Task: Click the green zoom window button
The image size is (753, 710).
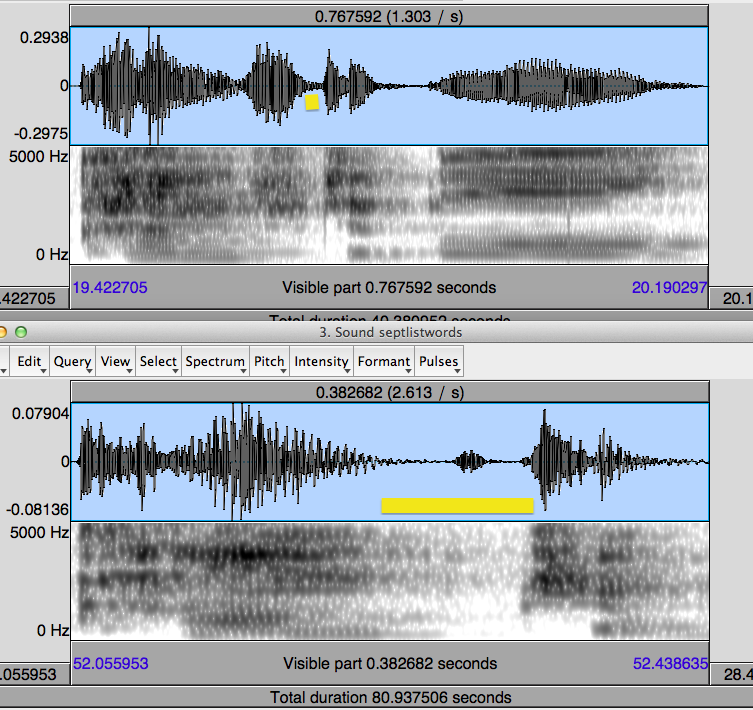Action: (x=20, y=332)
